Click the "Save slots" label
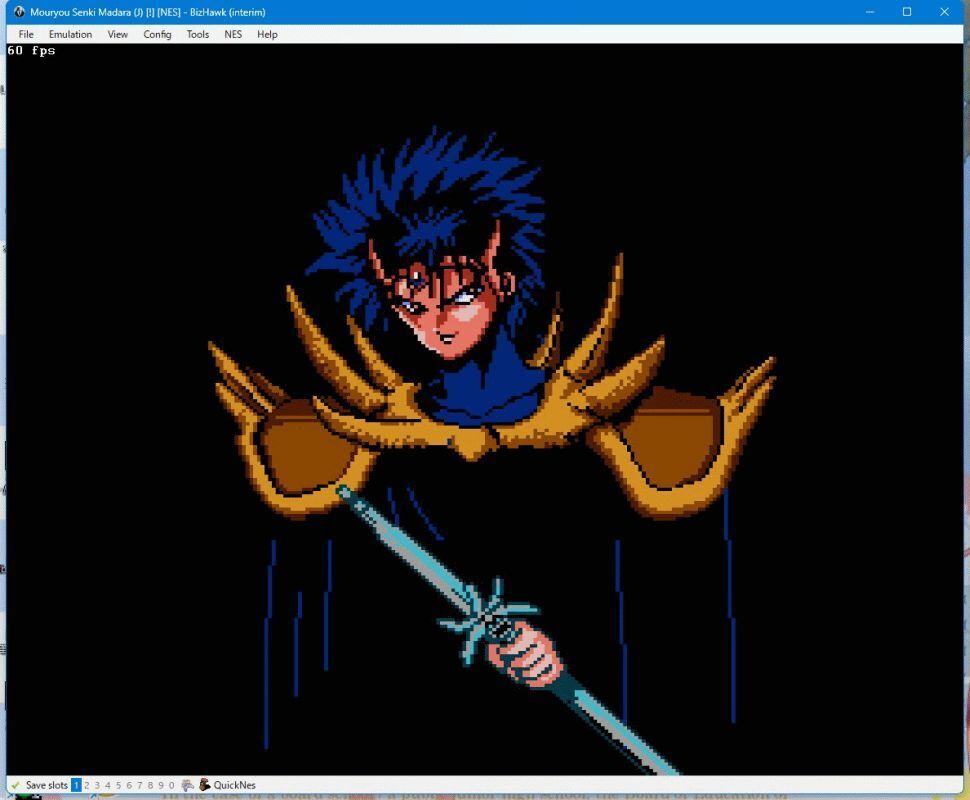Viewport: 970px width, 800px height. pos(46,785)
